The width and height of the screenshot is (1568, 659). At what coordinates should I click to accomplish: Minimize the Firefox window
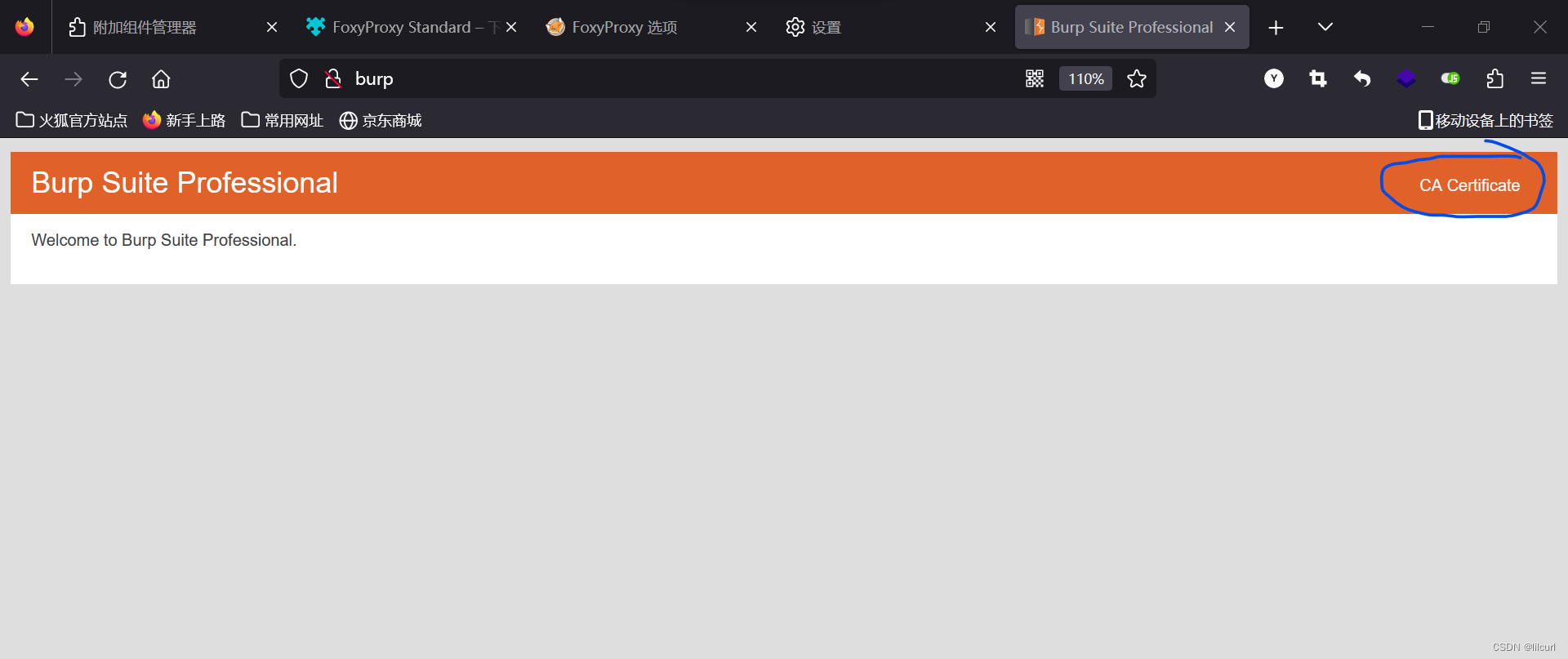1428,27
